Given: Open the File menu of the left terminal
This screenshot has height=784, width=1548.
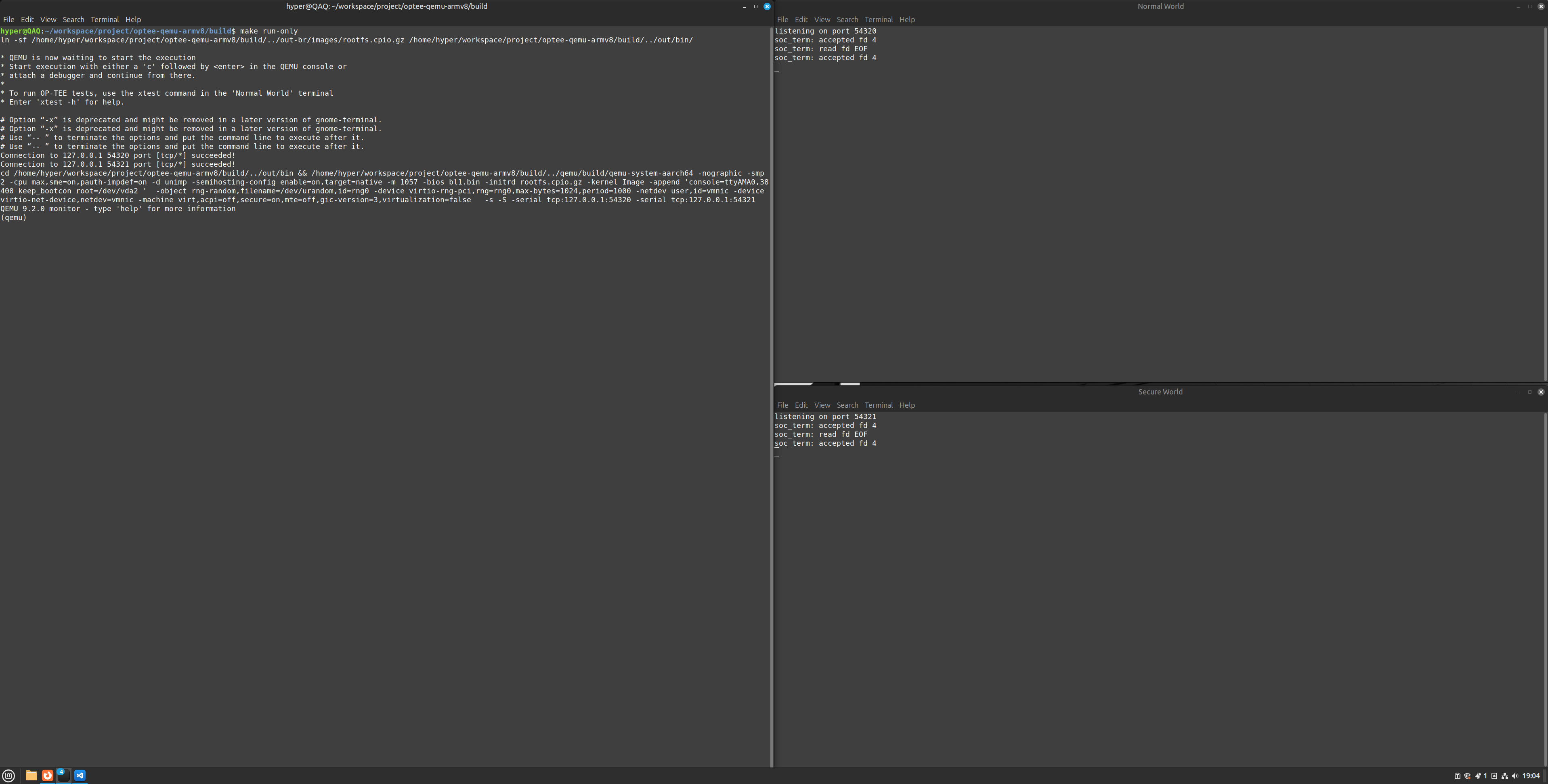Looking at the screenshot, I should [x=8, y=19].
